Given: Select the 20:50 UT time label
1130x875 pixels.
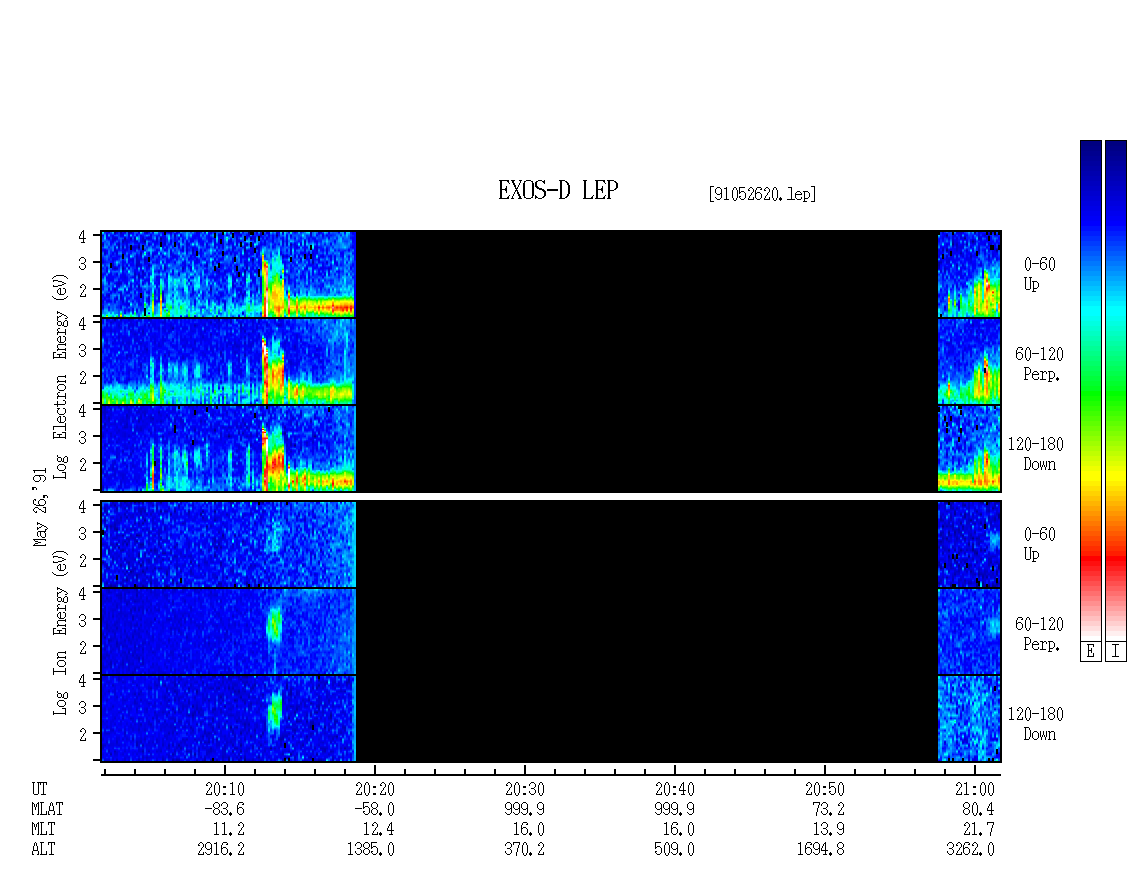Looking at the screenshot, I should (824, 789).
